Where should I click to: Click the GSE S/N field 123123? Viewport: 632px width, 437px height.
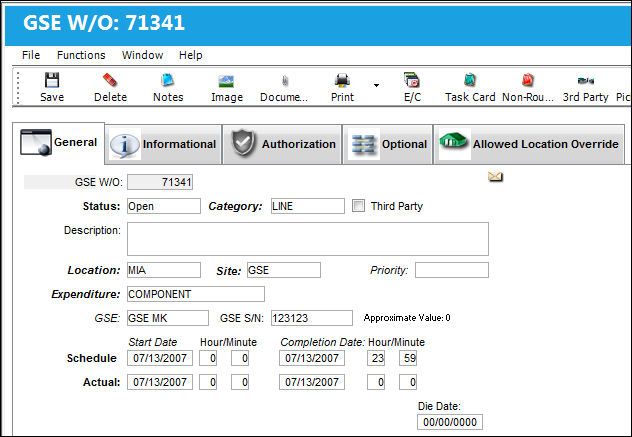tap(312, 318)
